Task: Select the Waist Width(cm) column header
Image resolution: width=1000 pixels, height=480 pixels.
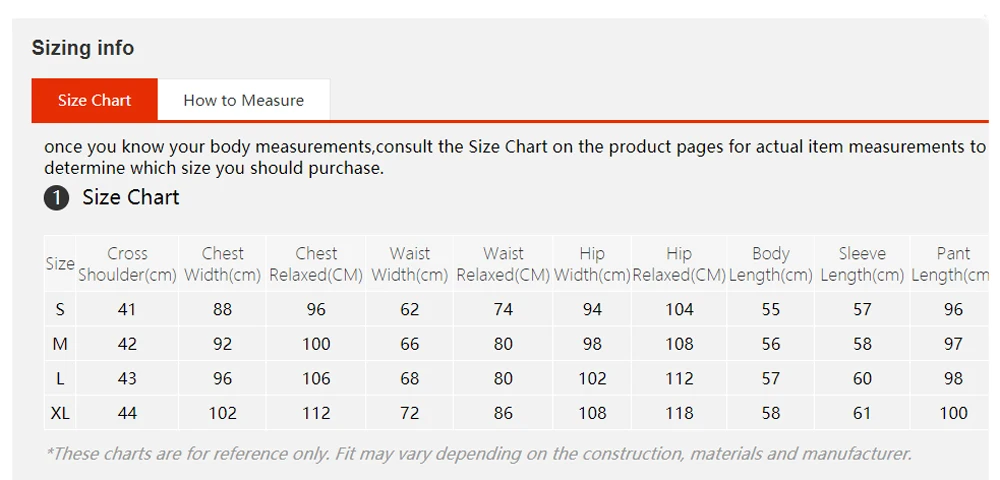Action: (x=409, y=264)
